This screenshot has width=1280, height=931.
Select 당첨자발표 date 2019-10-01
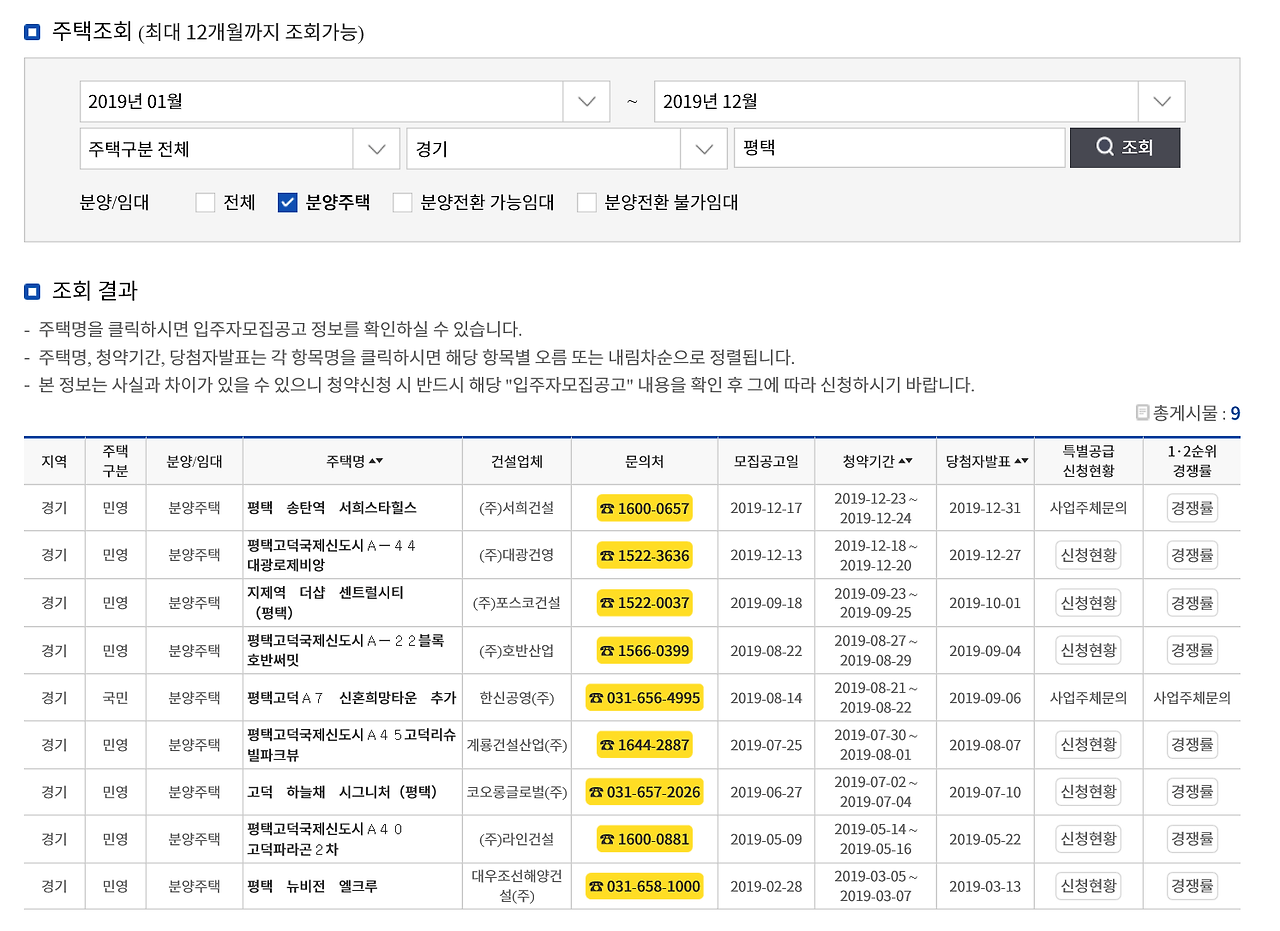(x=985, y=603)
